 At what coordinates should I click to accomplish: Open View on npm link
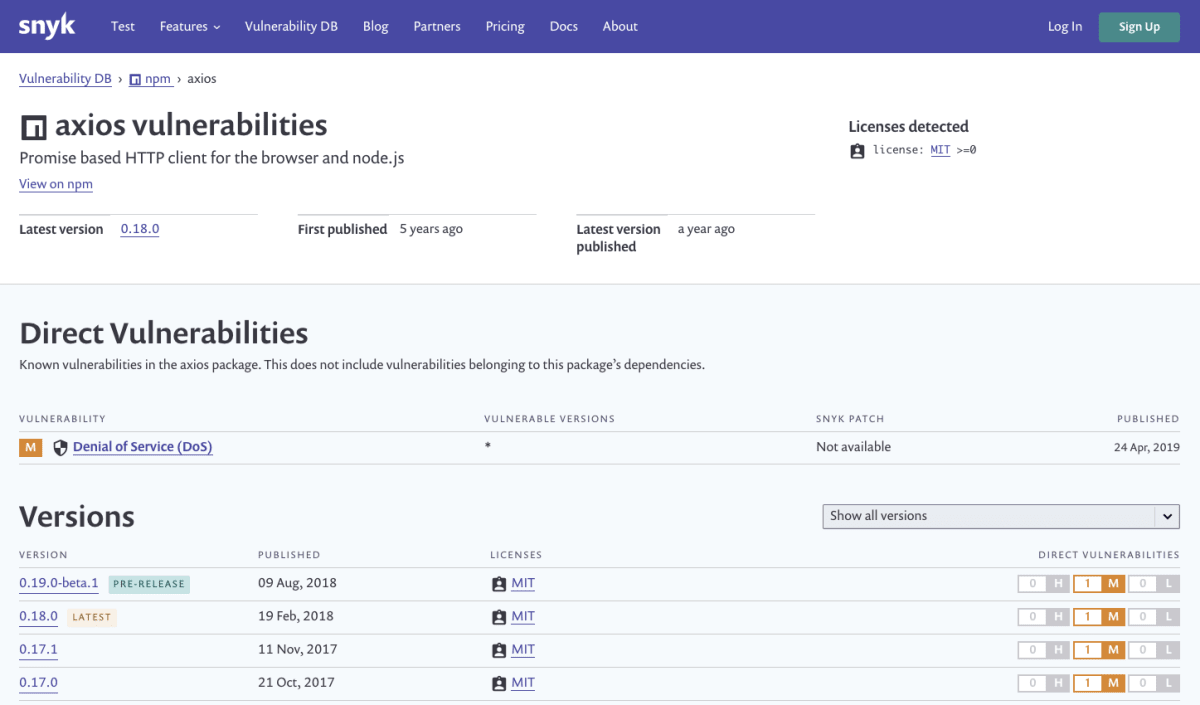click(x=56, y=184)
